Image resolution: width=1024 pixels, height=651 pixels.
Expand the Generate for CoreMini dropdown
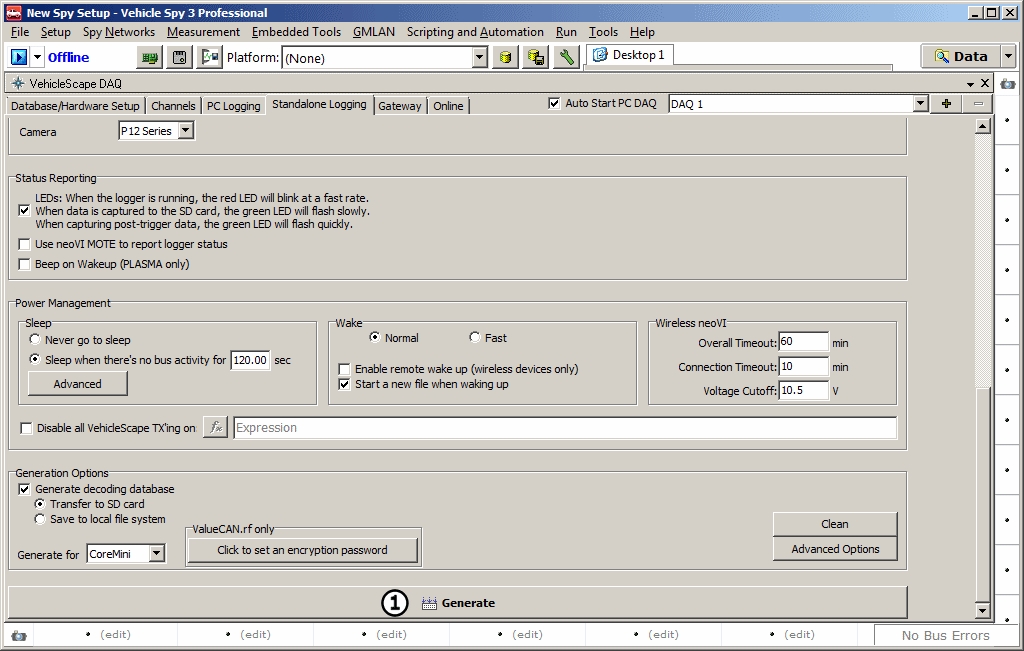pos(156,553)
